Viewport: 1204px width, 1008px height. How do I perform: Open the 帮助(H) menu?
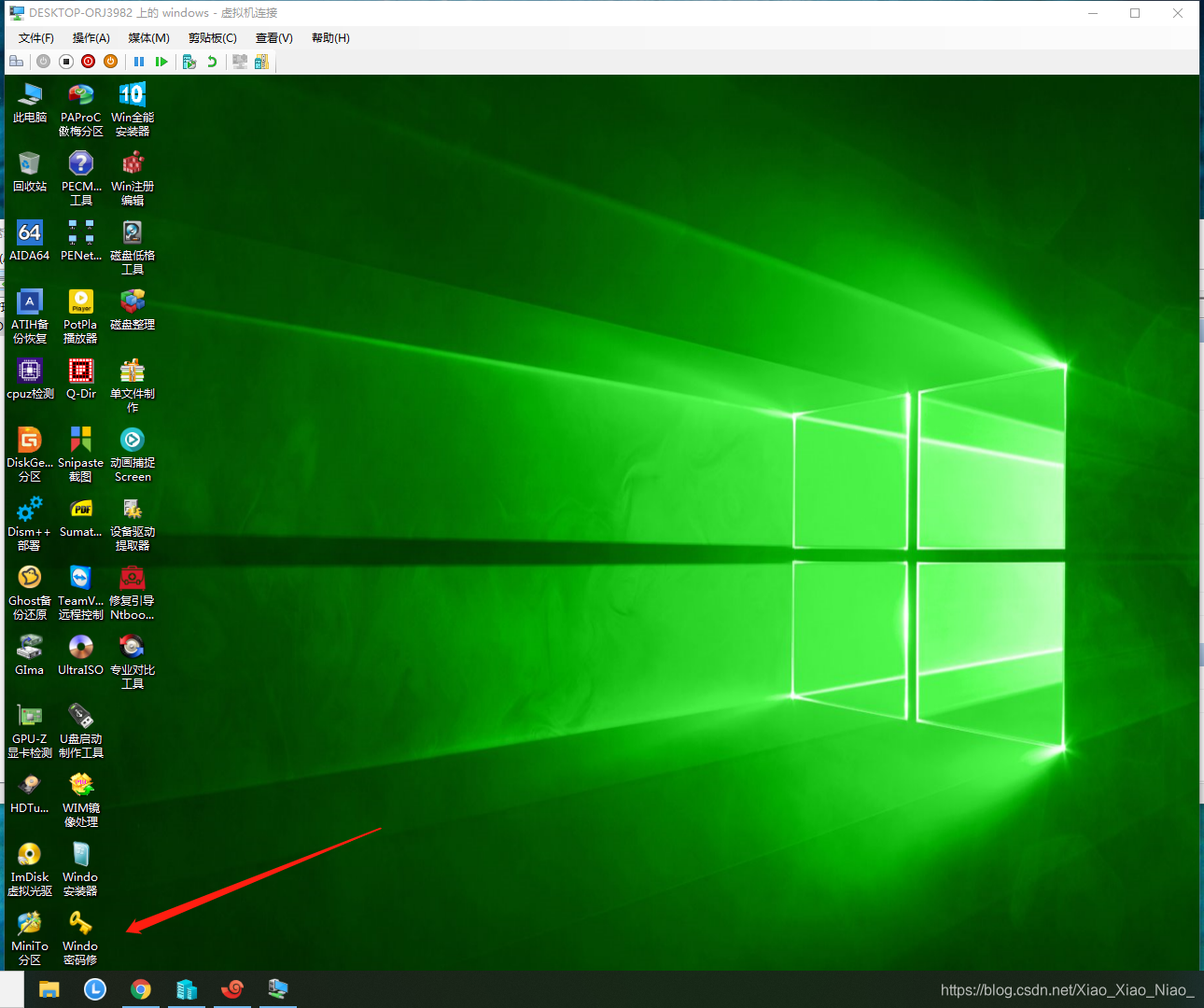330,38
